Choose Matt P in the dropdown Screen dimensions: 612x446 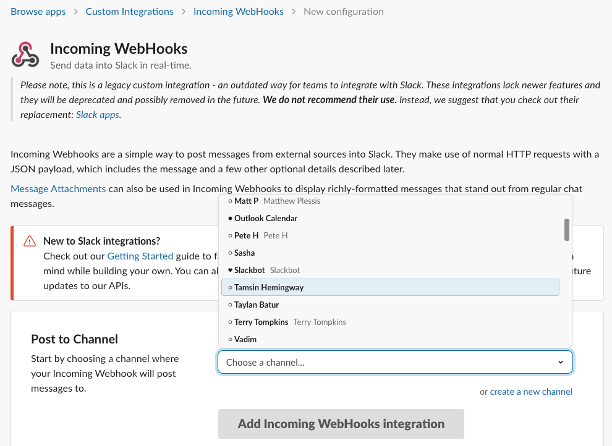(390, 201)
